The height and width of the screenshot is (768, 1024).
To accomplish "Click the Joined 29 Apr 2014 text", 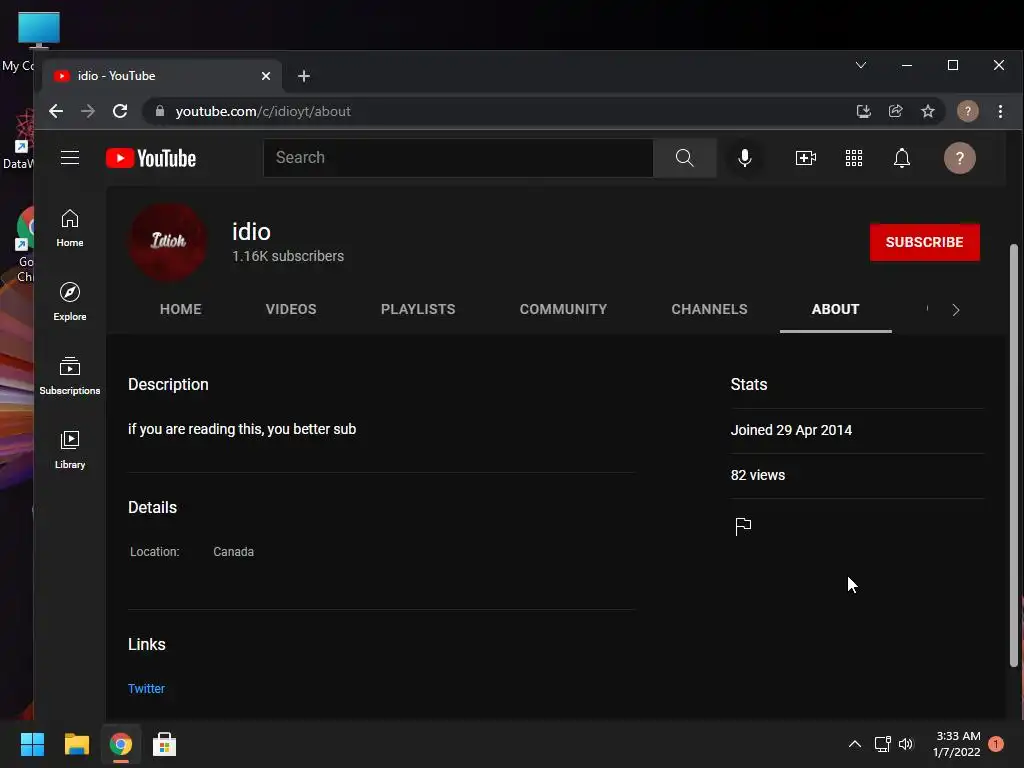I will click(x=791, y=430).
